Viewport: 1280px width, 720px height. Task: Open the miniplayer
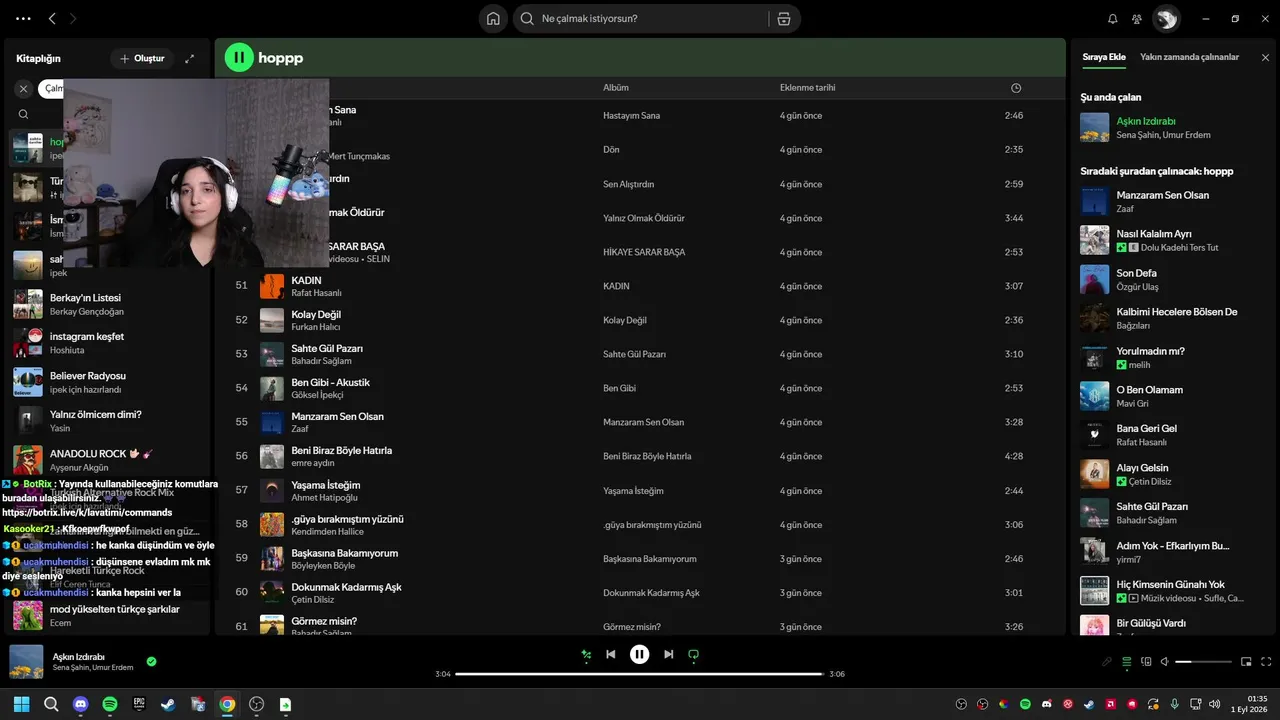[1246, 661]
